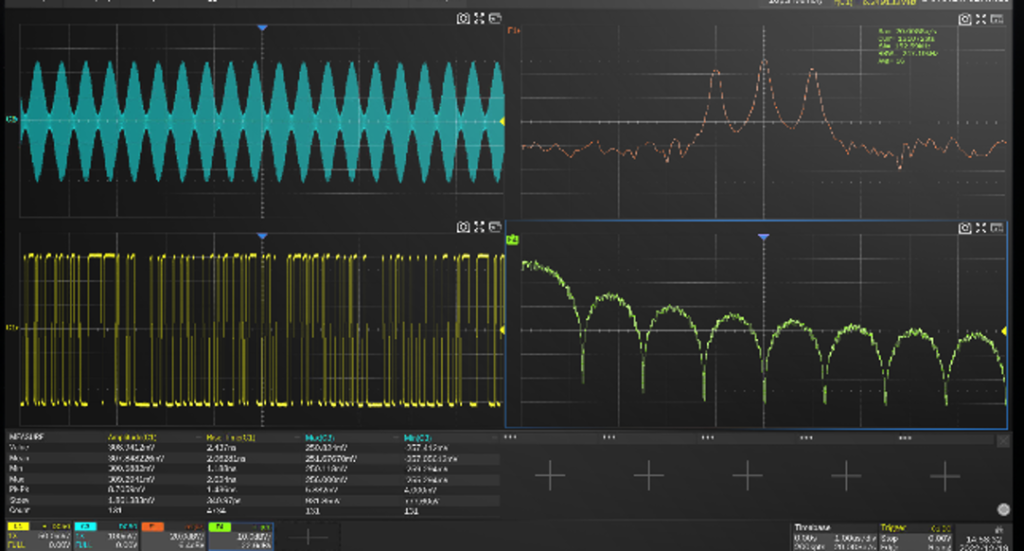This screenshot has width=1024, height=551.
Task: Add measurement in the first empty plus slot
Action: [550, 476]
